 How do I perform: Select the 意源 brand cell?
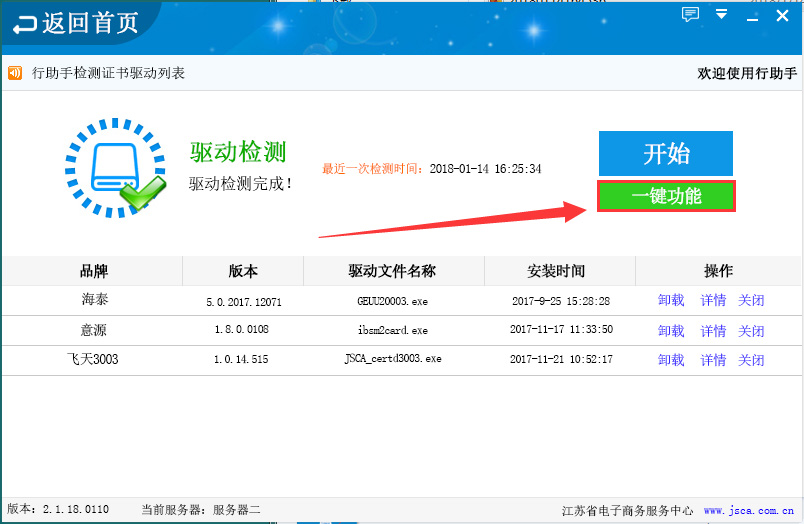(93, 330)
